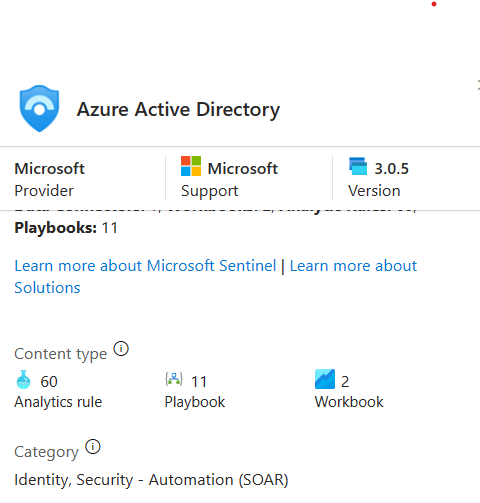Click the Playbooks: 11 summary text

pos(66,228)
